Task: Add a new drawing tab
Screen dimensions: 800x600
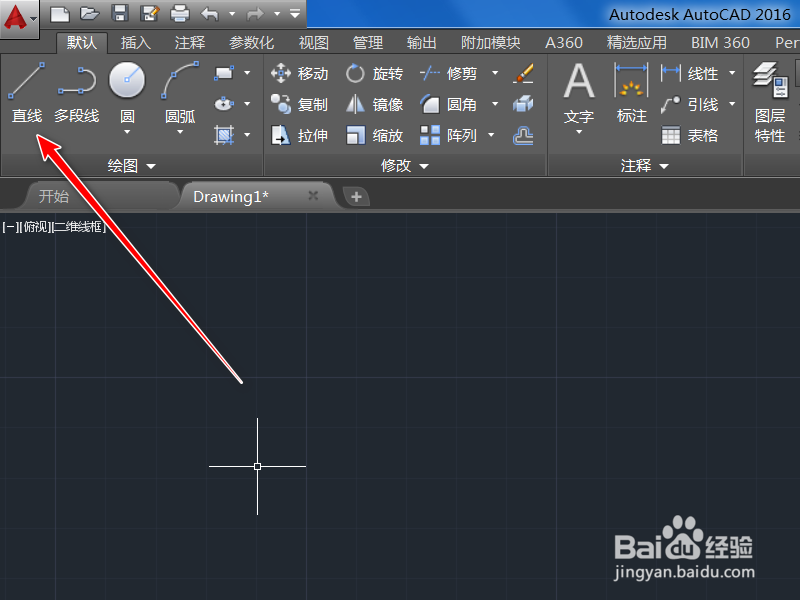Action: 356,196
